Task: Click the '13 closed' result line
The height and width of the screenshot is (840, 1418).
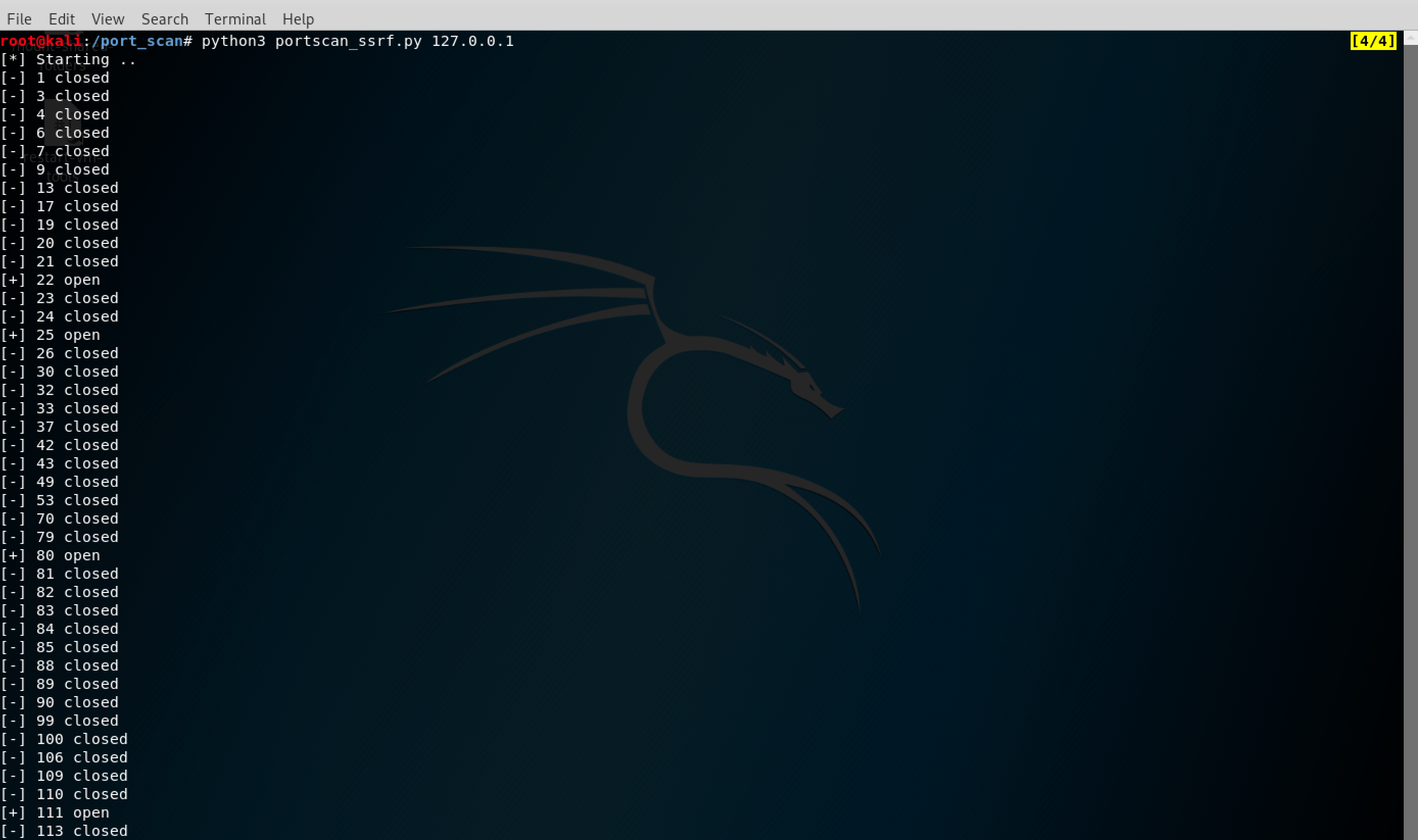Action: point(59,188)
